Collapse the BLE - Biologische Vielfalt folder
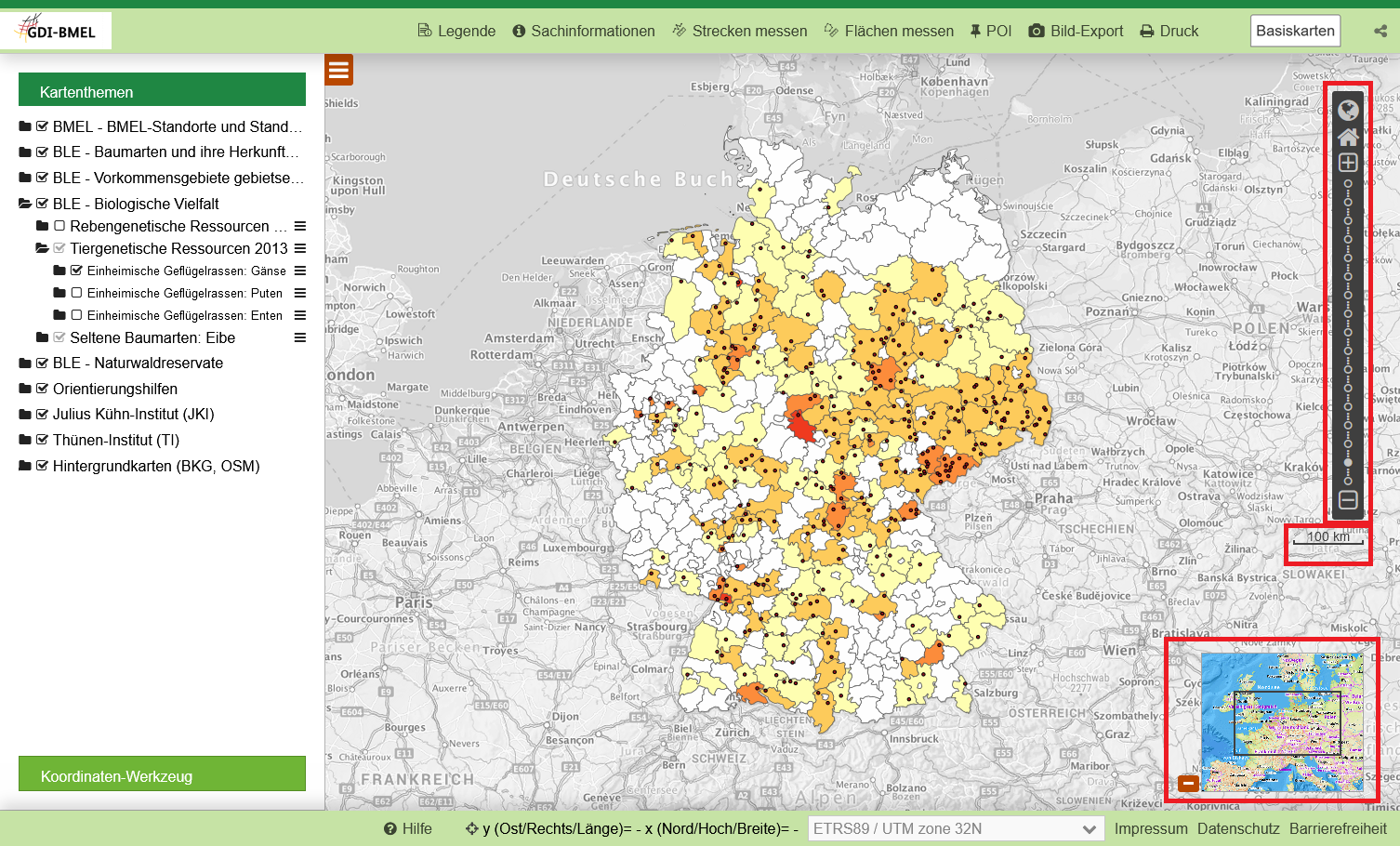The height and width of the screenshot is (846, 1400). (25, 204)
